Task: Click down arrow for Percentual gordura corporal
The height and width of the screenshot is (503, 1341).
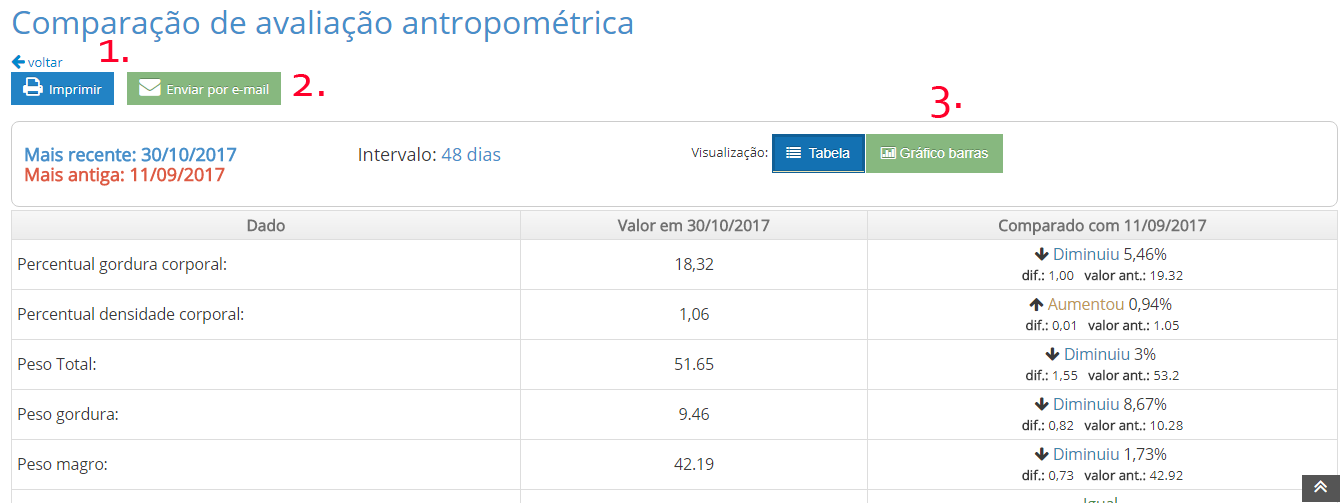Action: point(1042,255)
